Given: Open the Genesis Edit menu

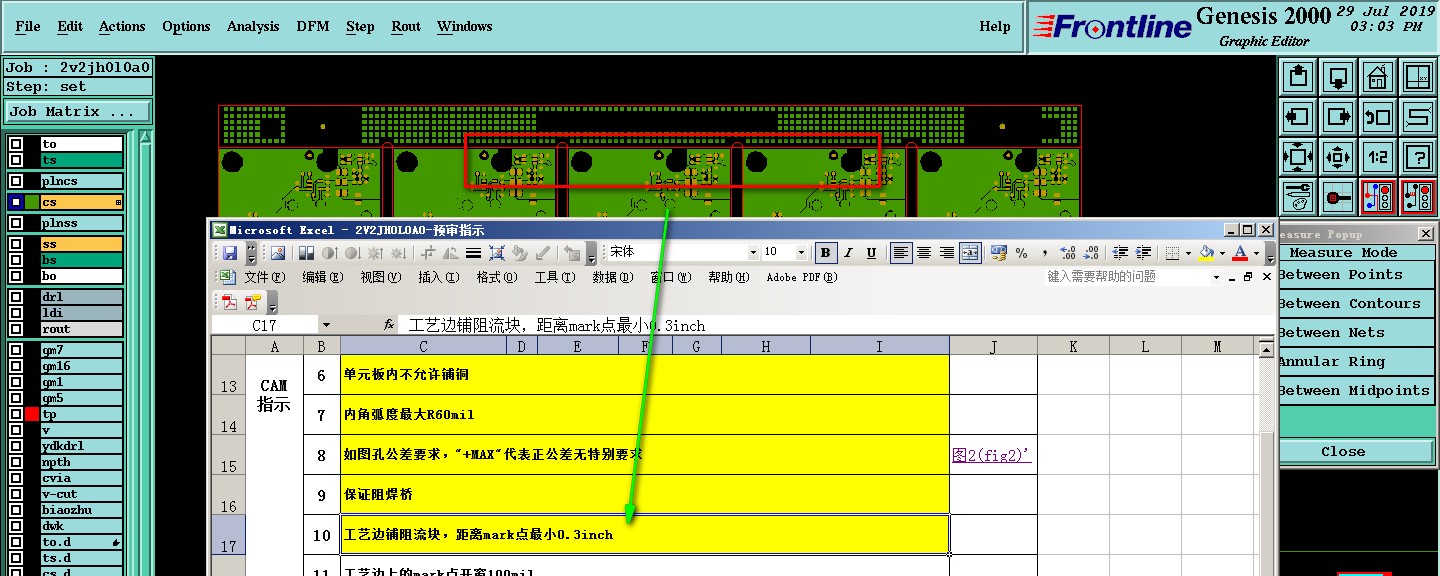Looking at the screenshot, I should click(x=70, y=27).
